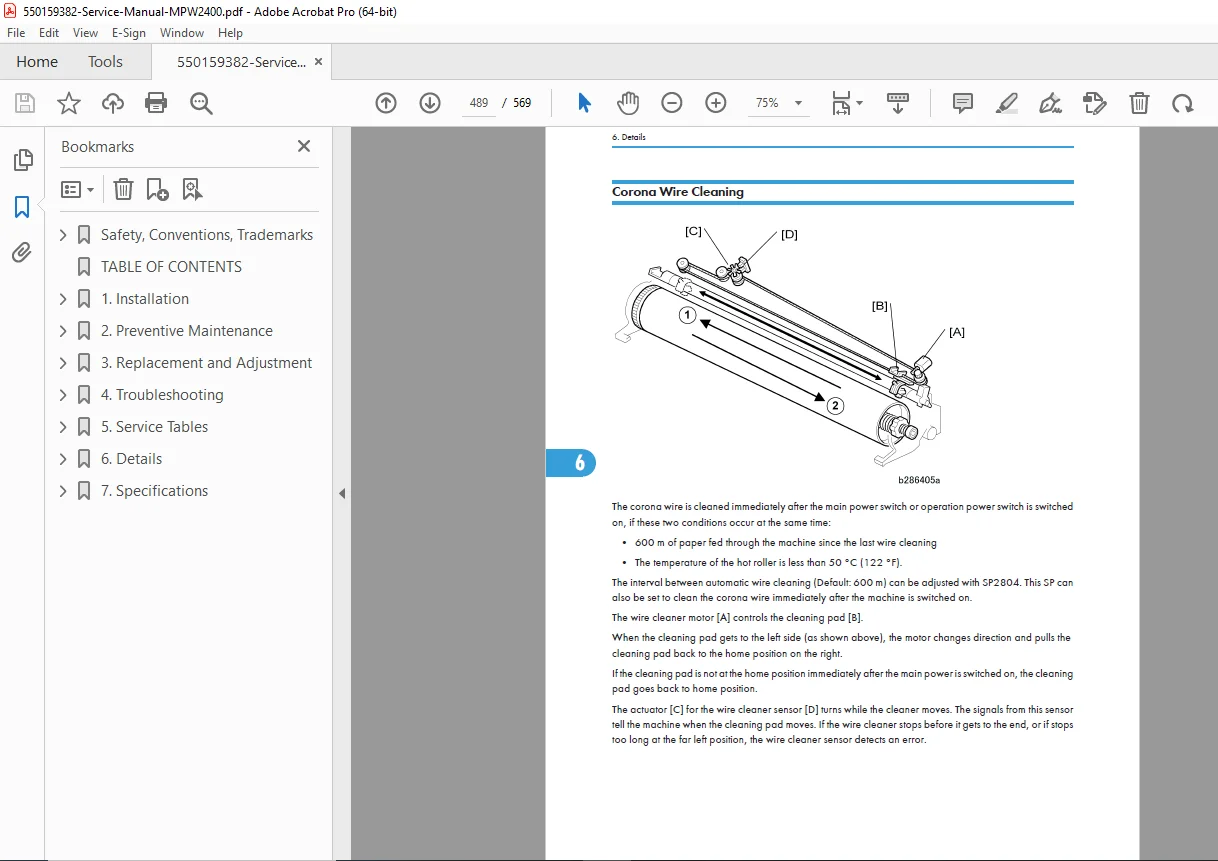The width and height of the screenshot is (1218, 861).
Task: Open the Find text search tool
Action: point(201,103)
